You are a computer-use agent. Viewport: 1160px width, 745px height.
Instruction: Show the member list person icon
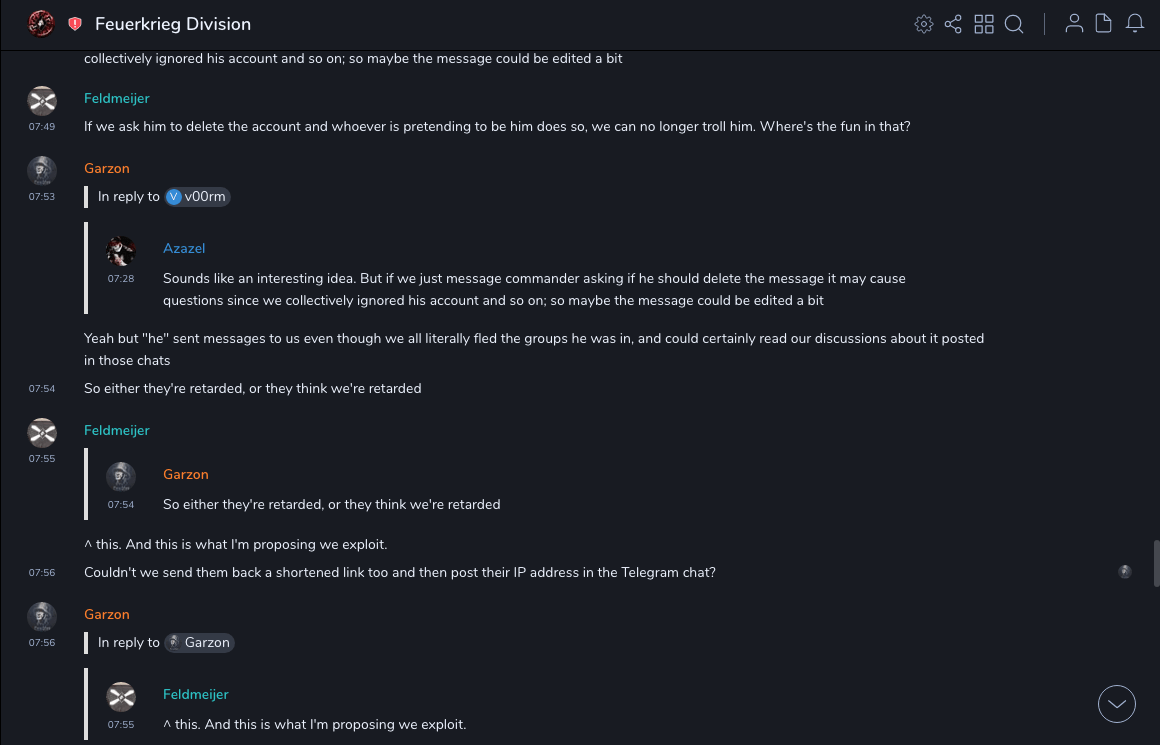click(x=1074, y=24)
